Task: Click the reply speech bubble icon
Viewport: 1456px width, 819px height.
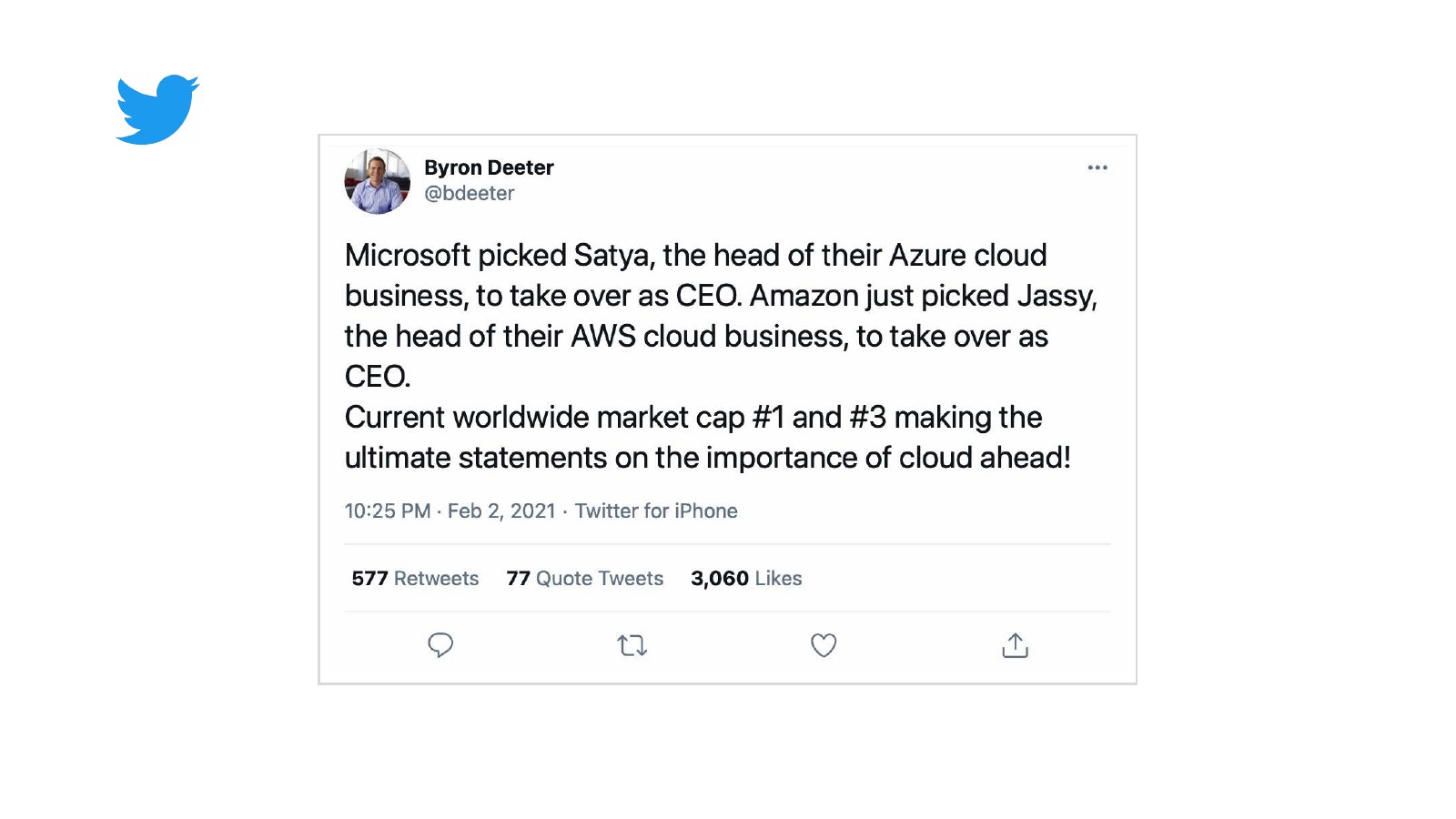Action: pyautogui.click(x=440, y=645)
